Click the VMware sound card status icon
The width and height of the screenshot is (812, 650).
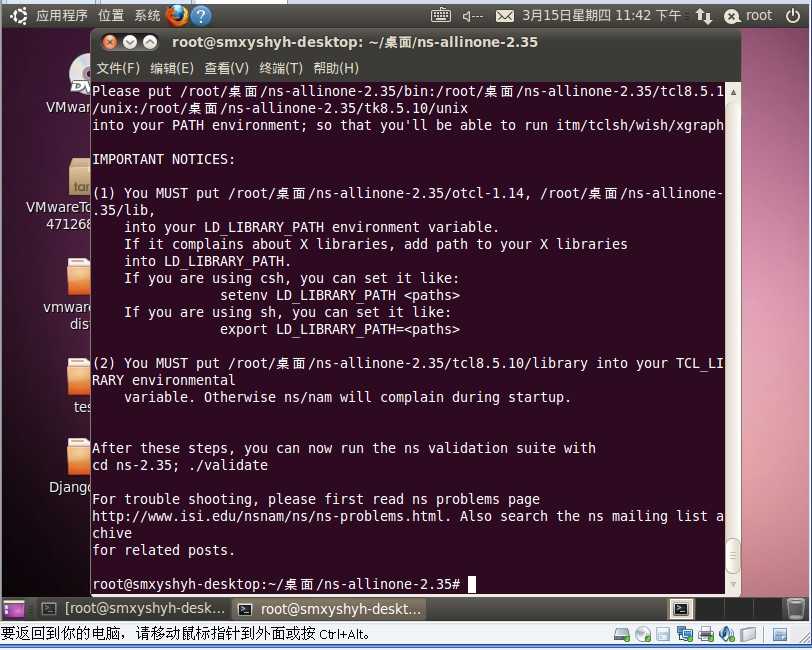coord(727,634)
